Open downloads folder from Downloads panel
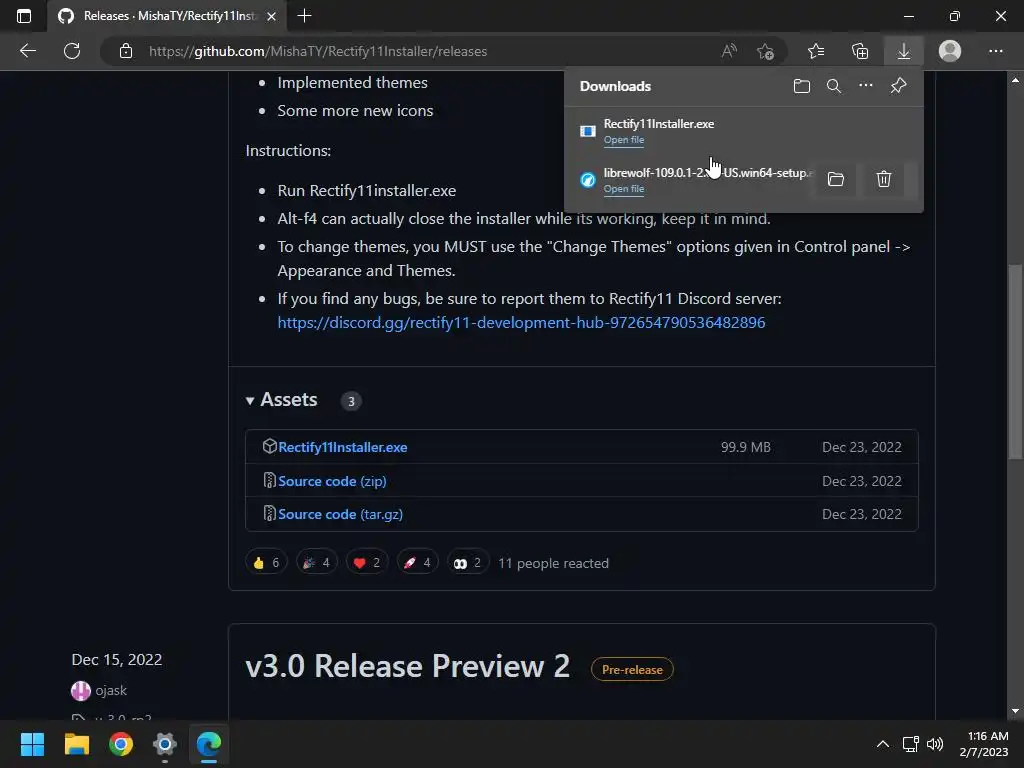 click(802, 86)
